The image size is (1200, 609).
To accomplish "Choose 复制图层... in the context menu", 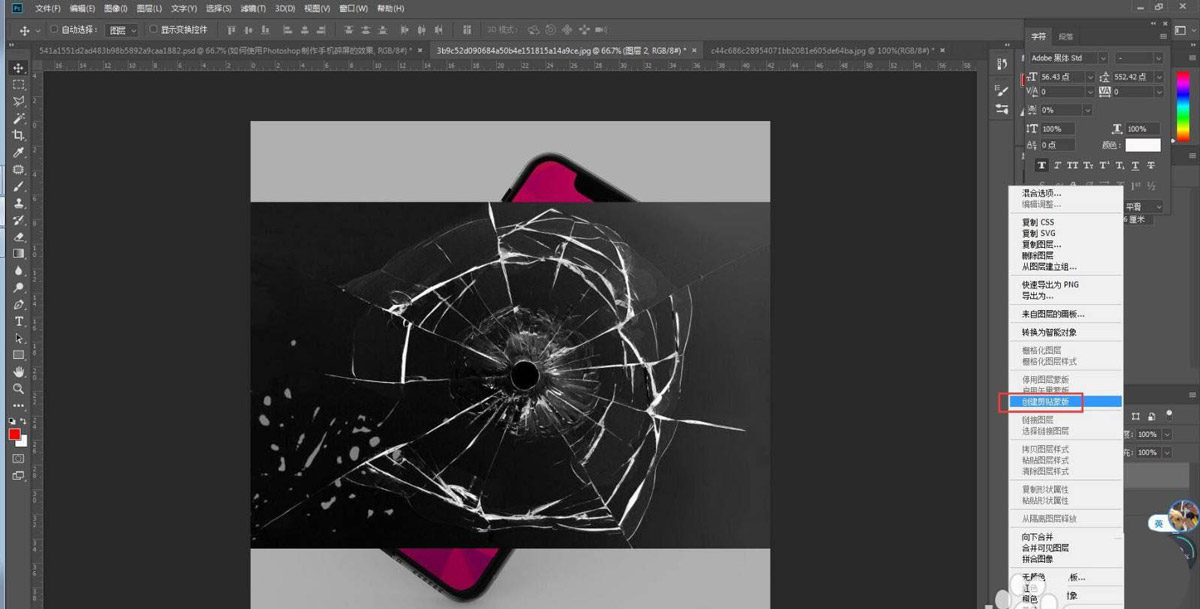I will point(1065,244).
